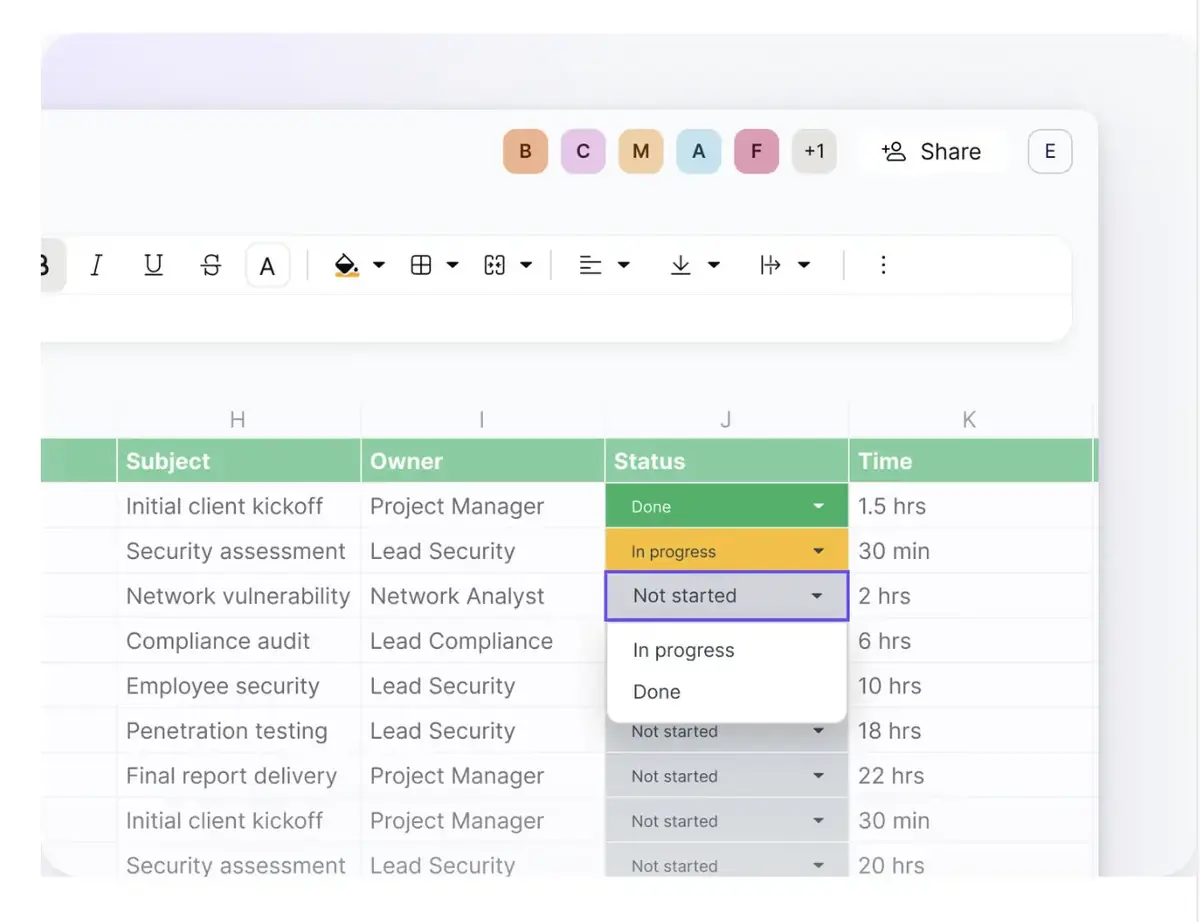Viewport: 1200px width, 922px height.
Task: Apply underline formatting
Action: tap(153, 264)
